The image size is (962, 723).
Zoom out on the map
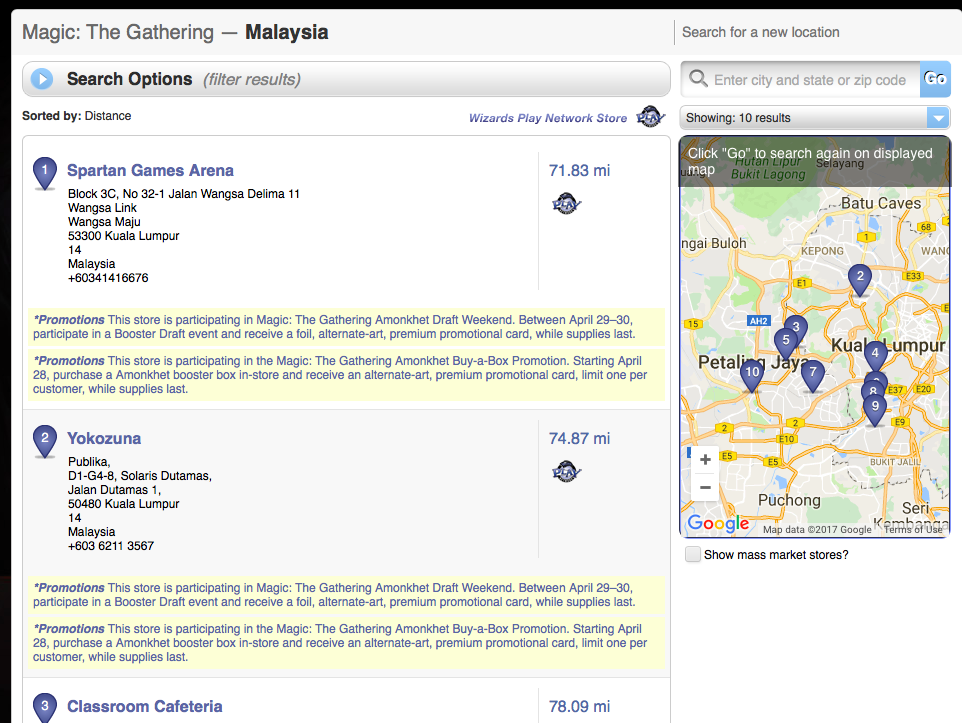(706, 488)
